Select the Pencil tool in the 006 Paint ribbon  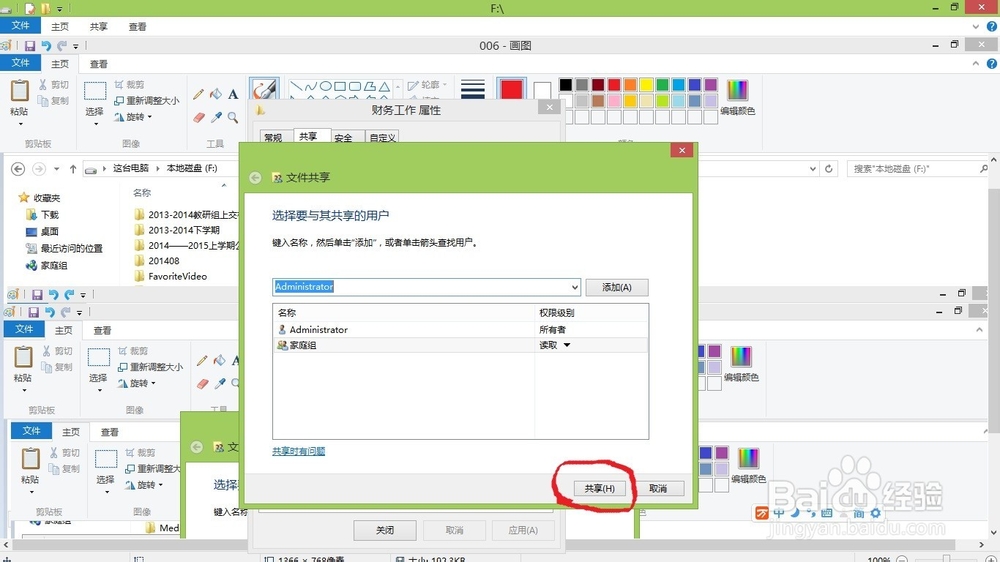point(198,94)
